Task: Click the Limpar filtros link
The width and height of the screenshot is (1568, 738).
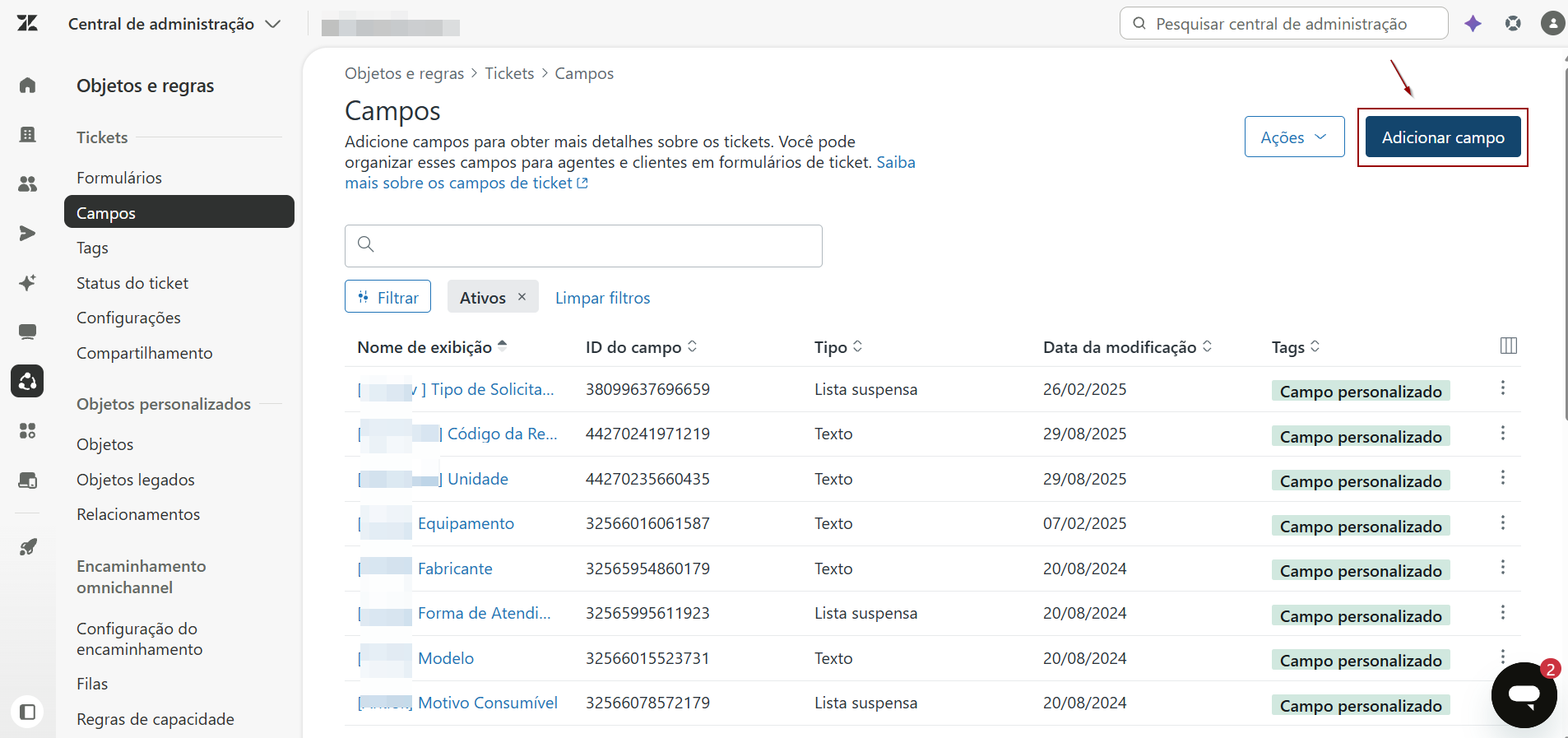Action: click(602, 298)
